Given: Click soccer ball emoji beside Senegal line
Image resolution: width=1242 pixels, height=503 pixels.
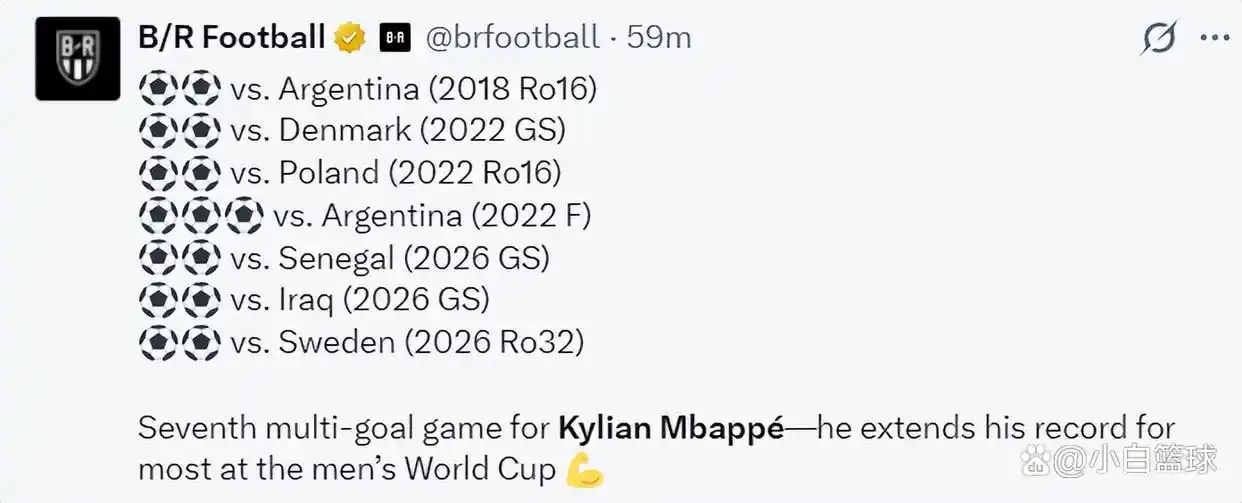Looking at the screenshot, I should coord(180,258).
